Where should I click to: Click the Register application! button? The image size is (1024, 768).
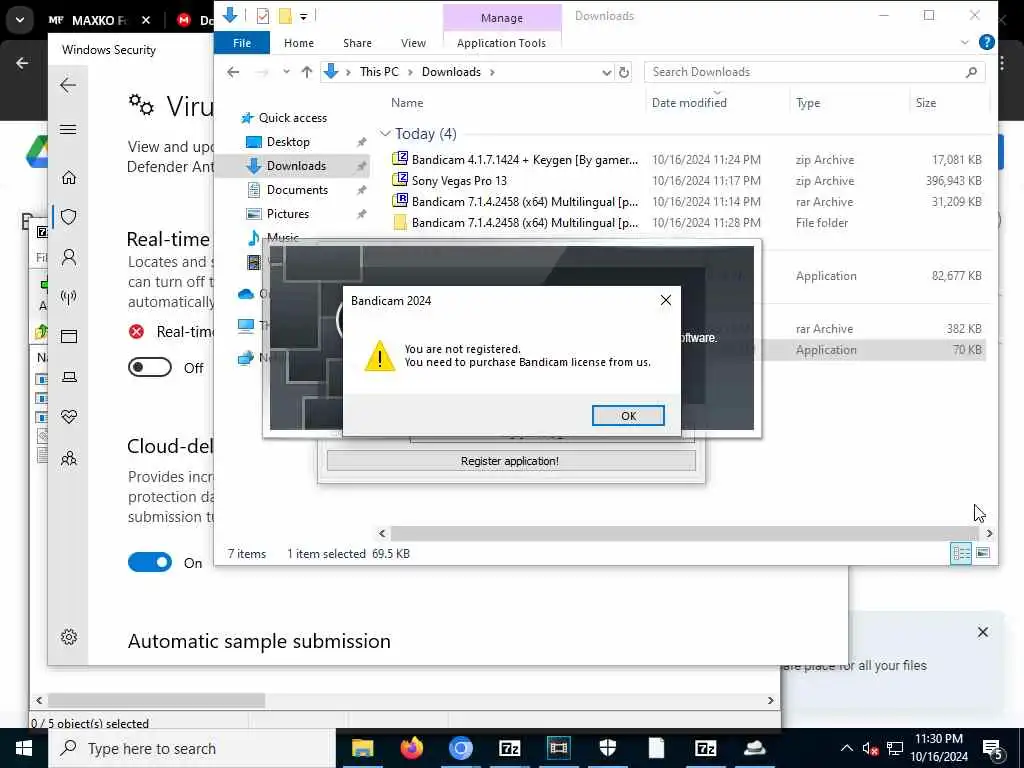click(511, 460)
